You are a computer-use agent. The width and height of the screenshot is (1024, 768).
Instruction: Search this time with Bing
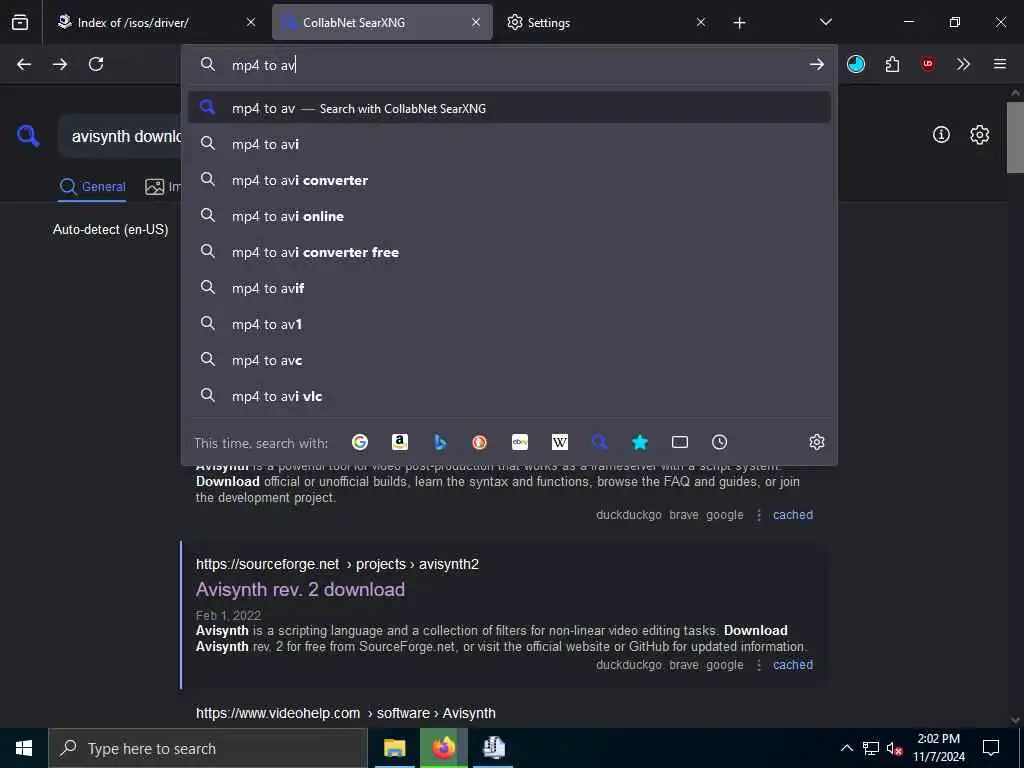(440, 442)
